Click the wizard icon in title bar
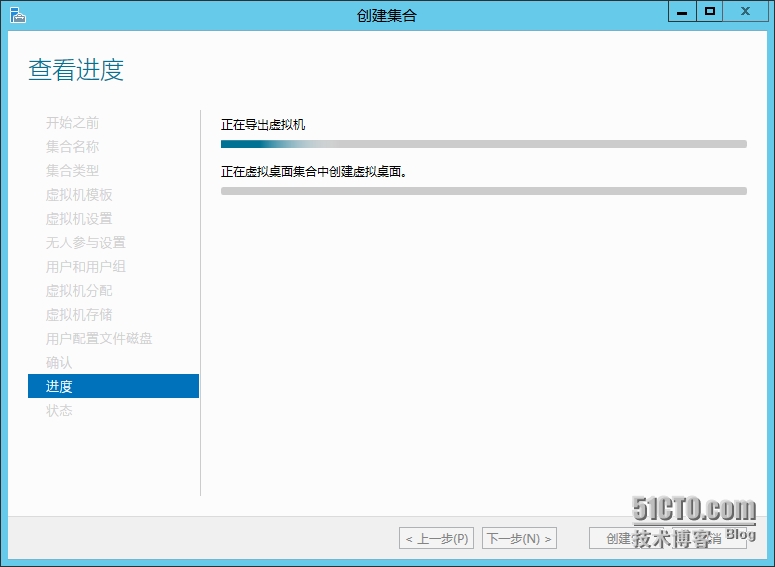The width and height of the screenshot is (775, 567). (17, 15)
